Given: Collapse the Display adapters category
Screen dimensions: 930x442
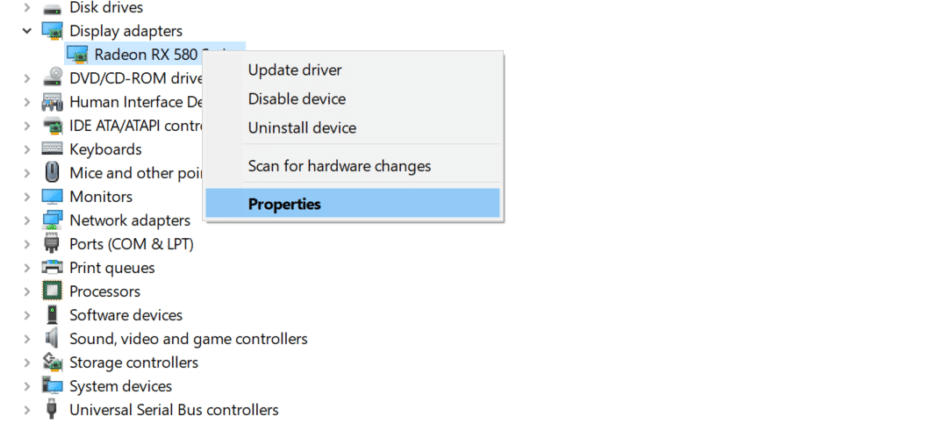Looking at the screenshot, I should (27, 31).
